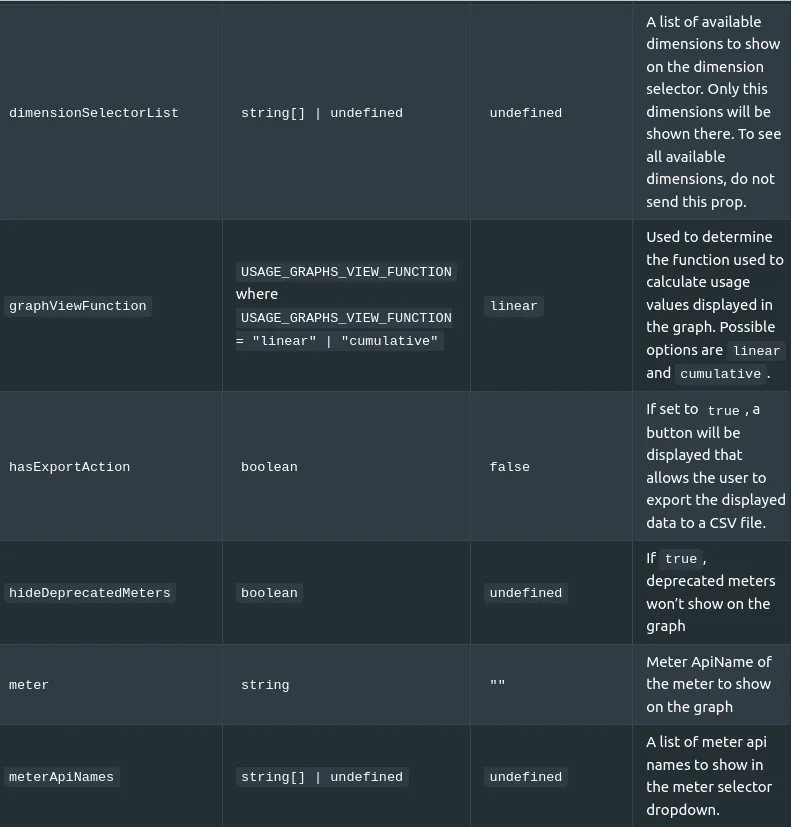Screen dimensions: 791x827
Task: Click the hideDeprecatedMeters prop name
Action: tap(90, 593)
